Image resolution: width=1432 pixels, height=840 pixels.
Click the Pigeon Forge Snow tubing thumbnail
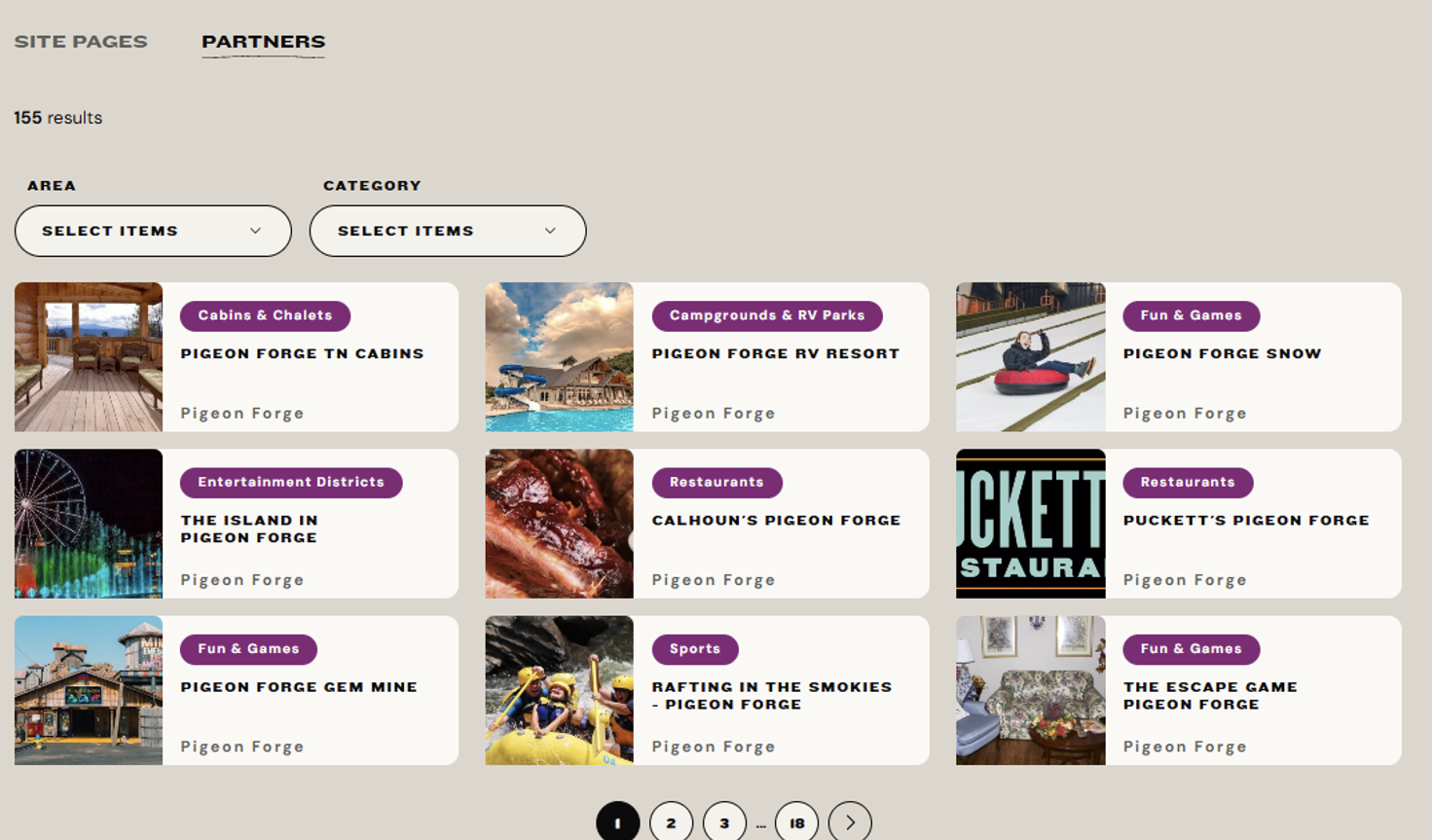1030,357
